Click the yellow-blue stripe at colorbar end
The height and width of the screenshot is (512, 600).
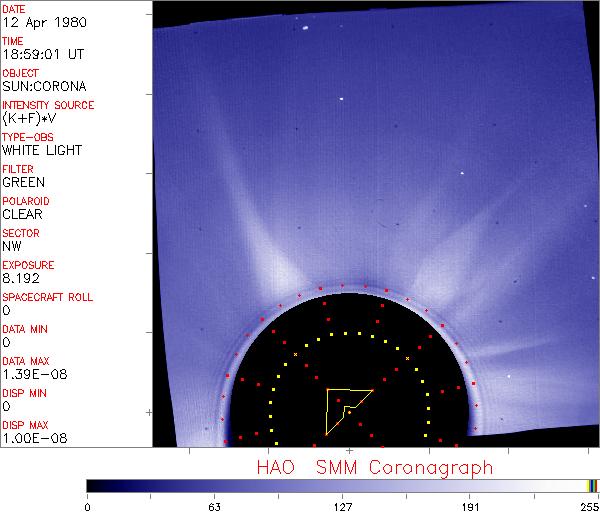tap(592, 485)
